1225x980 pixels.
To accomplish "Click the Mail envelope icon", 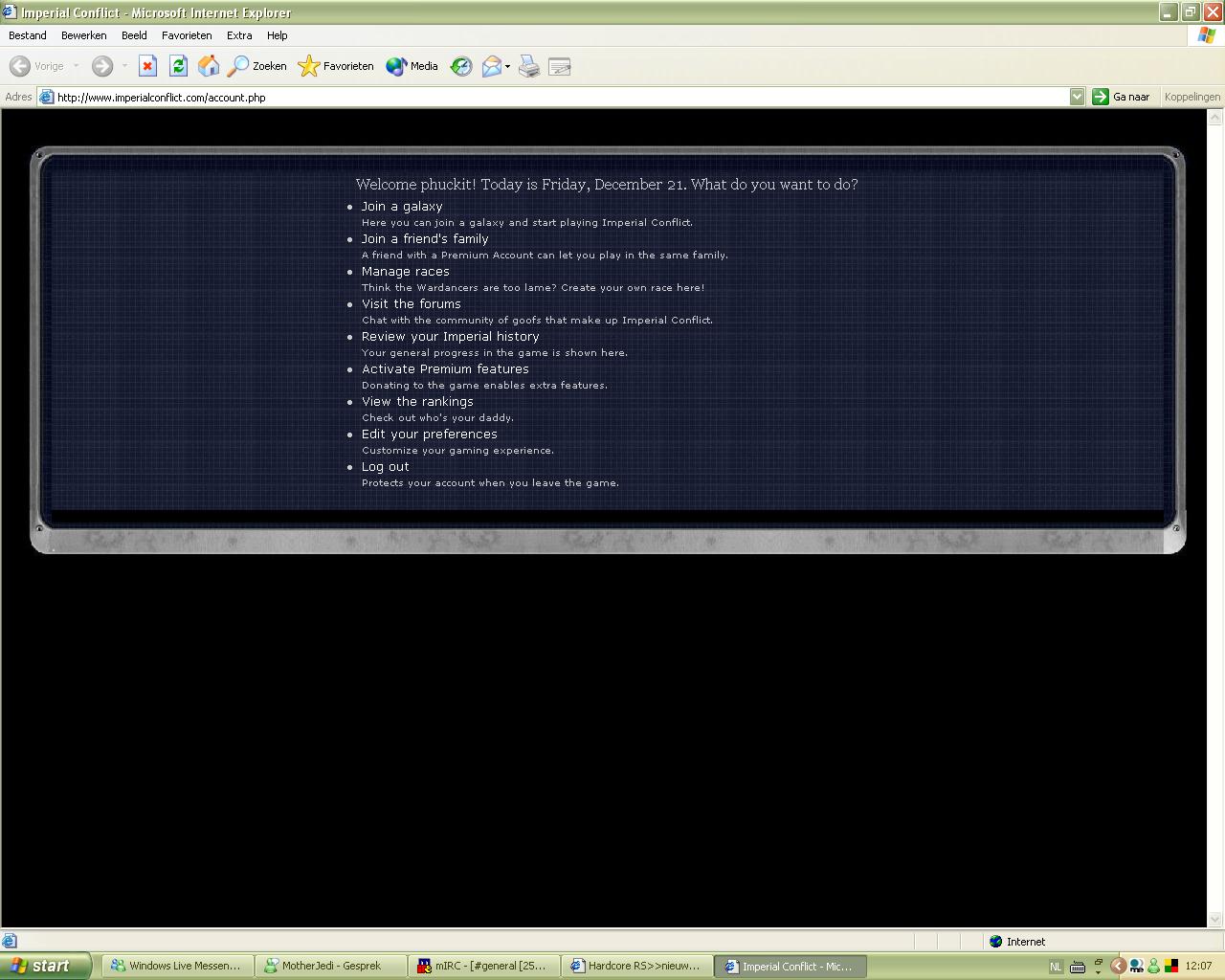I will tap(491, 66).
